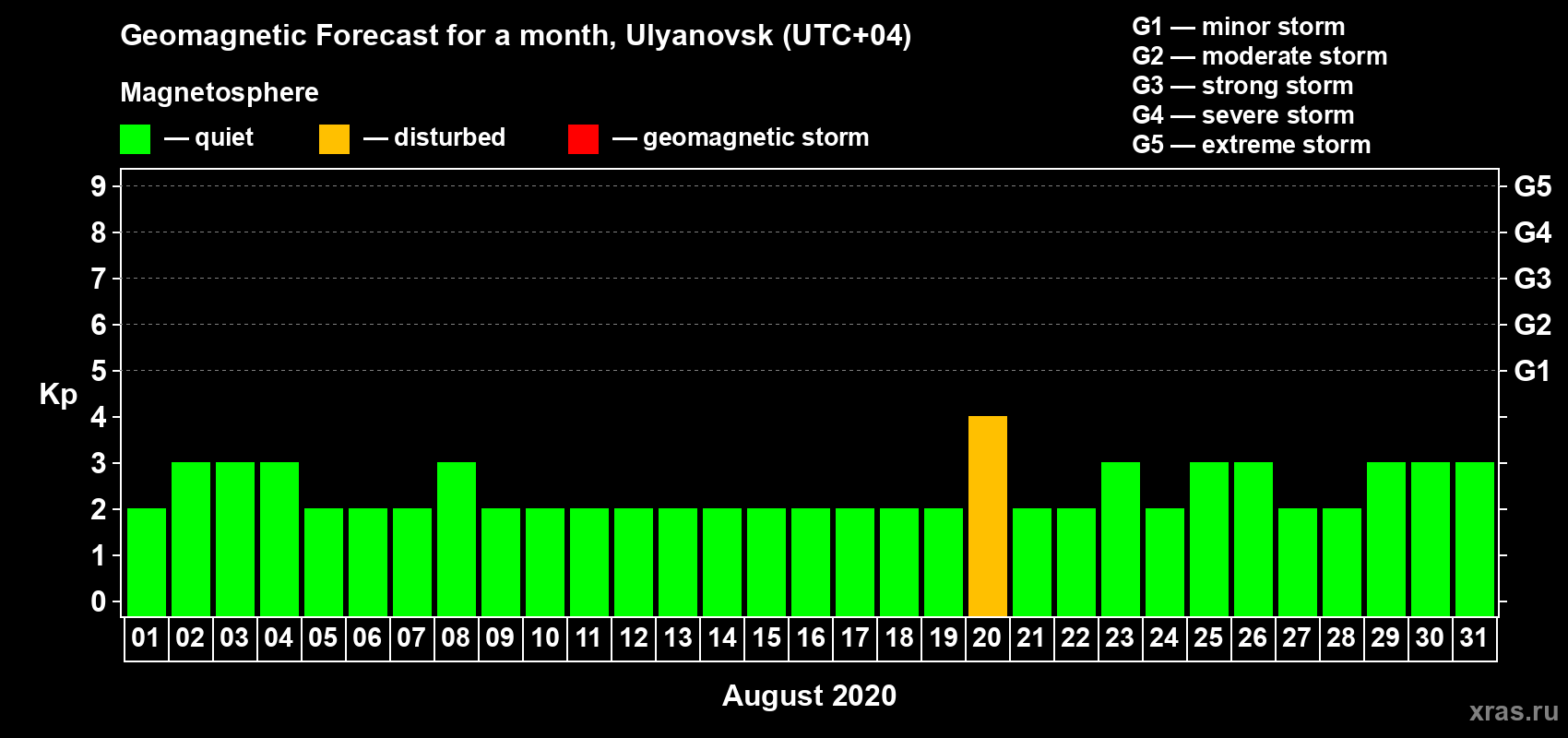Click the bar for day 15

(766, 562)
